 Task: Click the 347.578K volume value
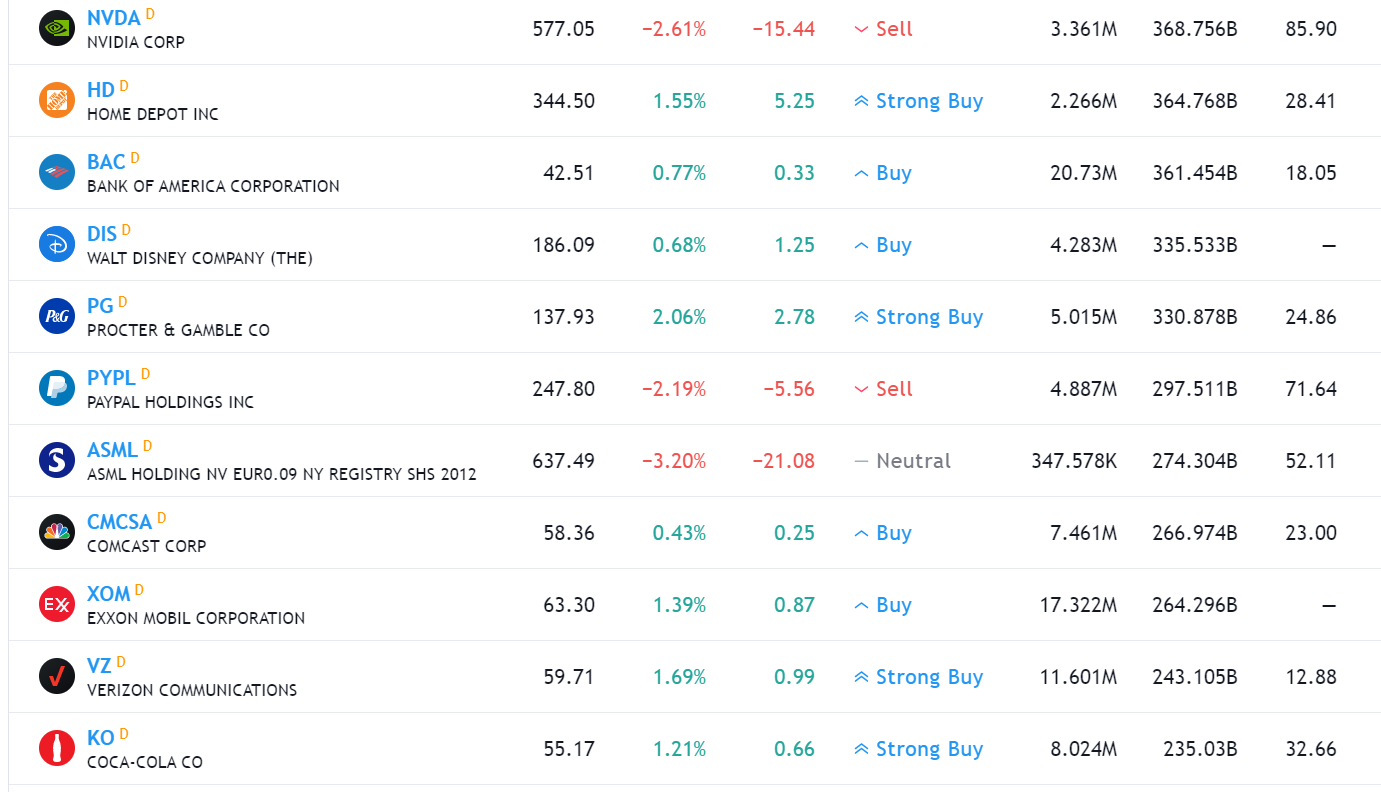click(x=1074, y=461)
